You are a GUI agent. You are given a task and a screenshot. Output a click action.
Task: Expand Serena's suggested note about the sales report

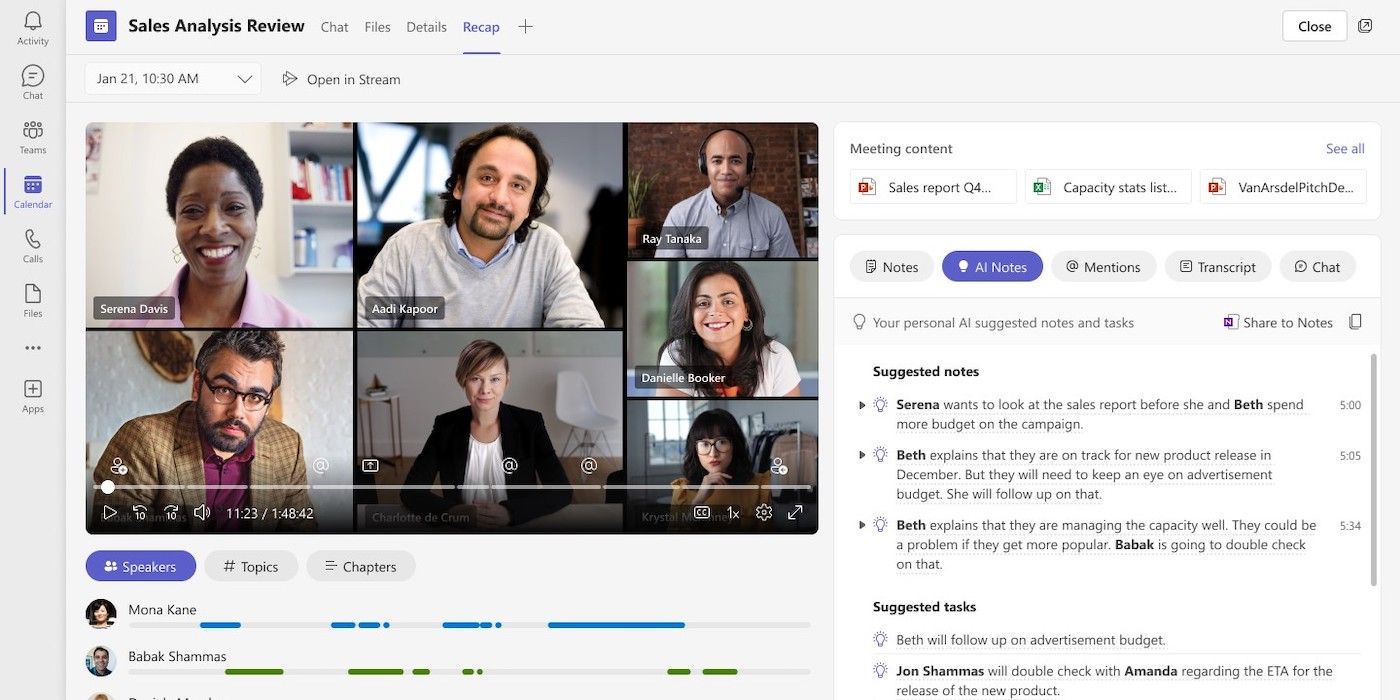[x=862, y=405]
